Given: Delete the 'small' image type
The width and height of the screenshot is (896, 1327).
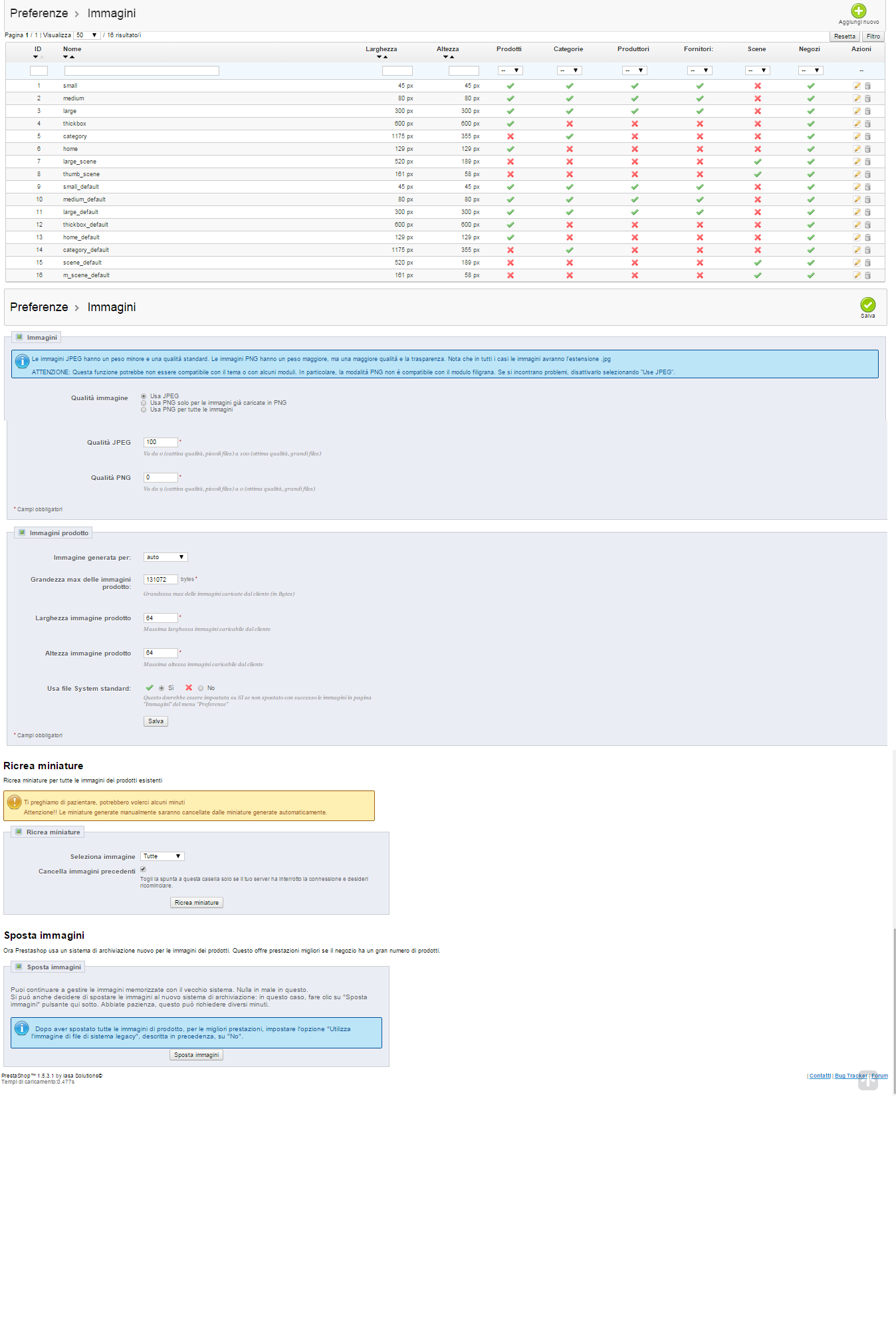Looking at the screenshot, I should [867, 86].
